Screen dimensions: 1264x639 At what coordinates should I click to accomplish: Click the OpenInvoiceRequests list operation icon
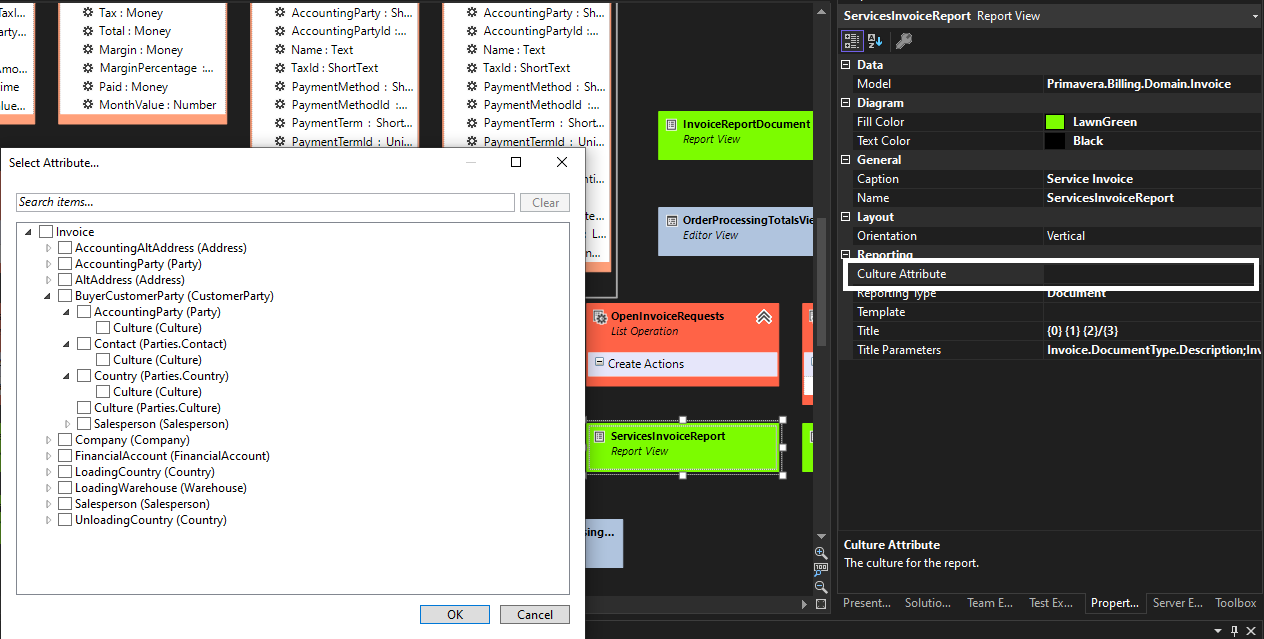(x=600, y=316)
